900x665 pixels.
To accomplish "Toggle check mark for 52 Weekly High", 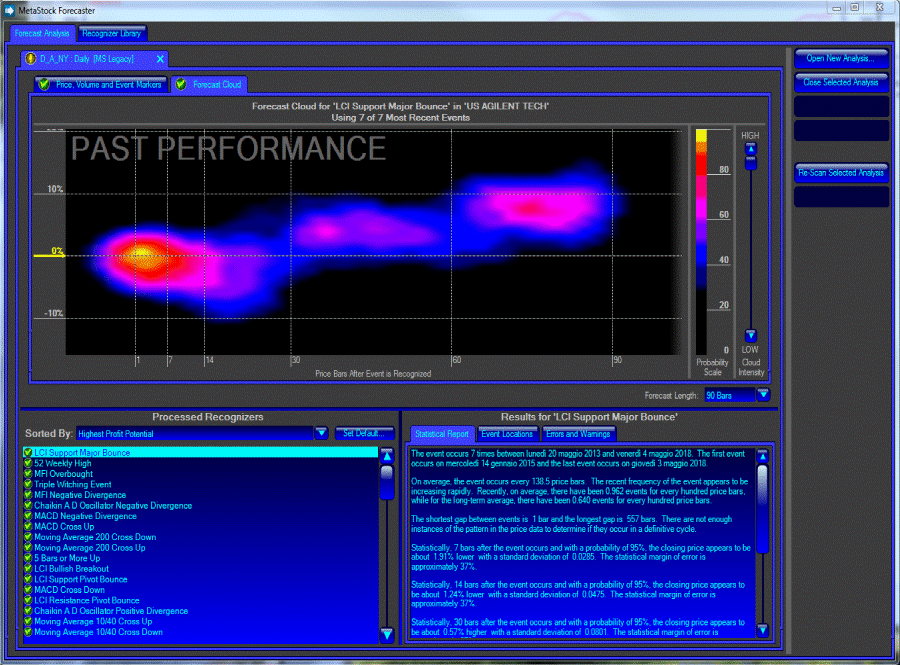I will 28,463.
